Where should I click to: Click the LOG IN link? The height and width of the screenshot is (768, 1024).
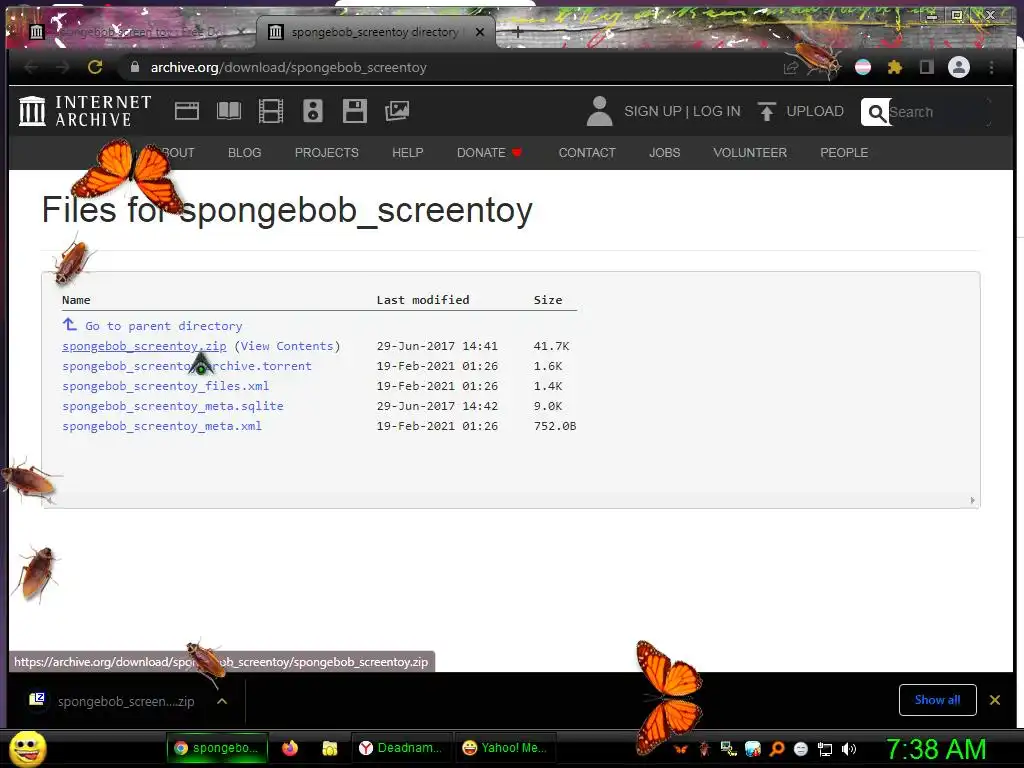pos(716,111)
